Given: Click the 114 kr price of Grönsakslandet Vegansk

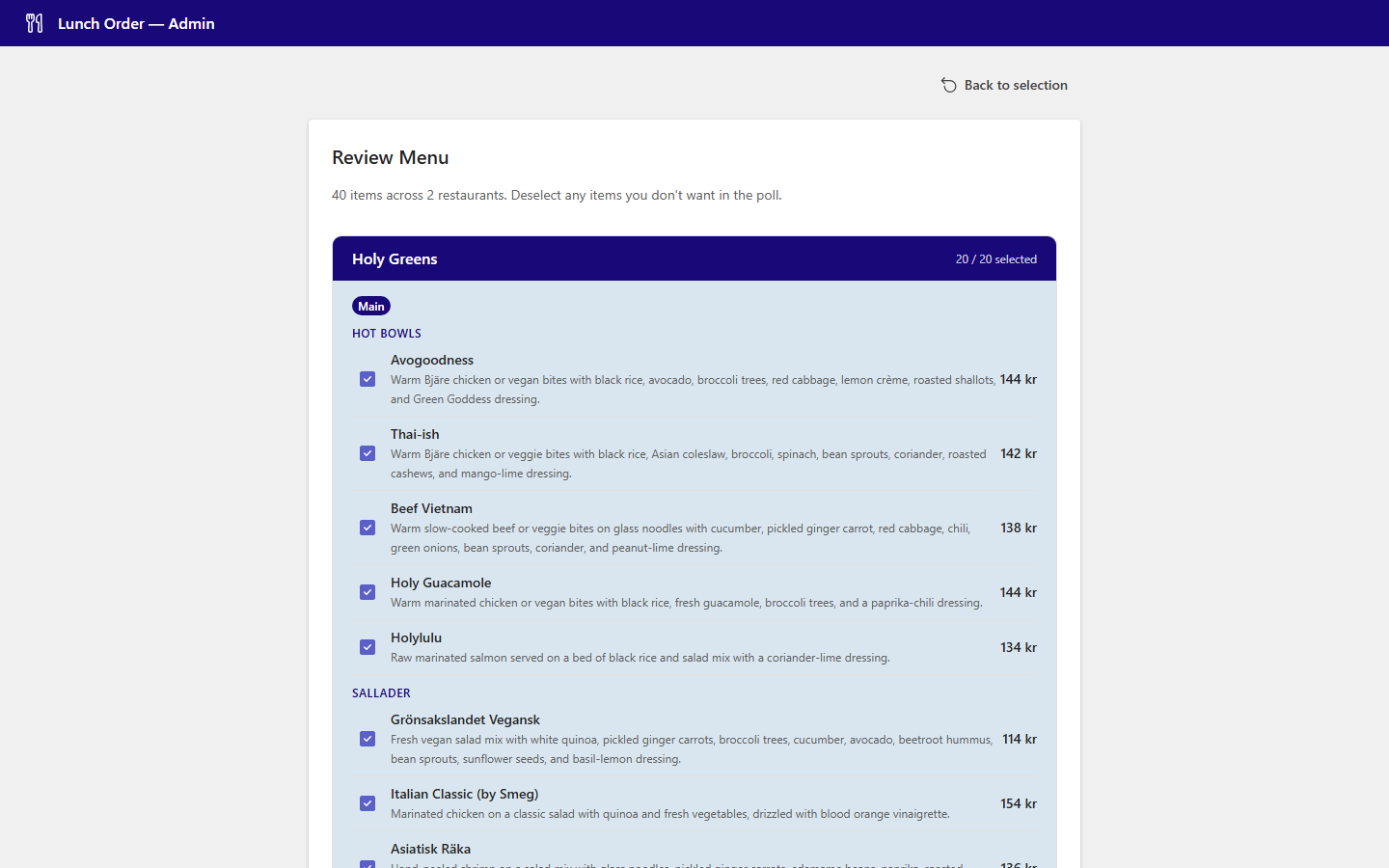Looking at the screenshot, I should [1020, 739].
